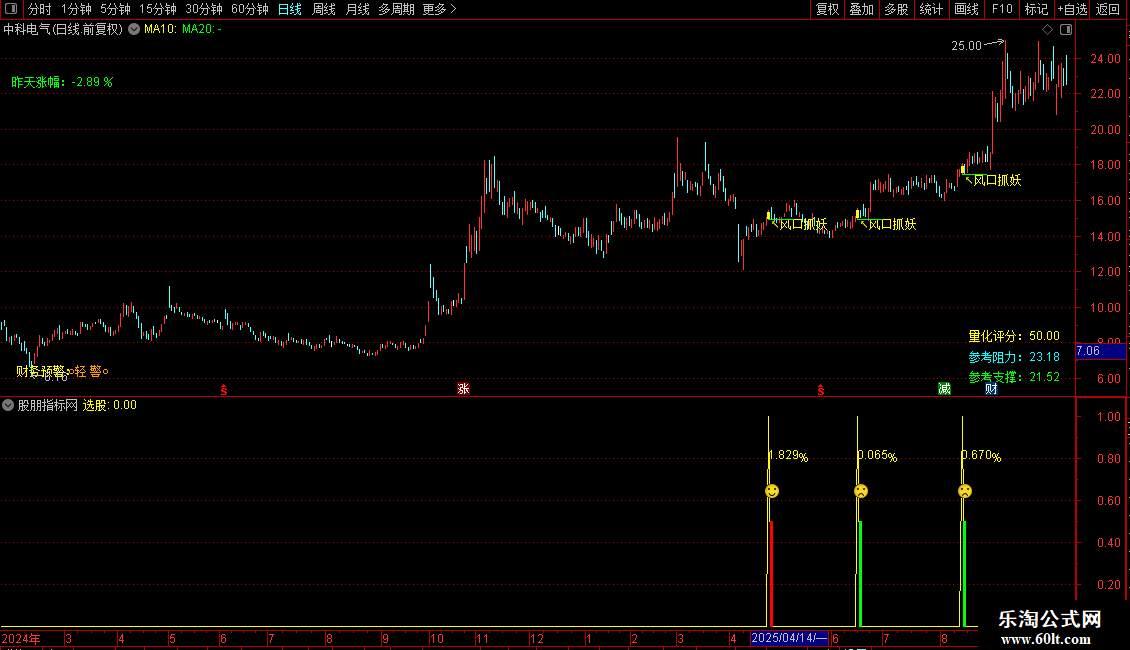Click the MA20 indicator label
This screenshot has width=1130, height=650.
pos(201,30)
